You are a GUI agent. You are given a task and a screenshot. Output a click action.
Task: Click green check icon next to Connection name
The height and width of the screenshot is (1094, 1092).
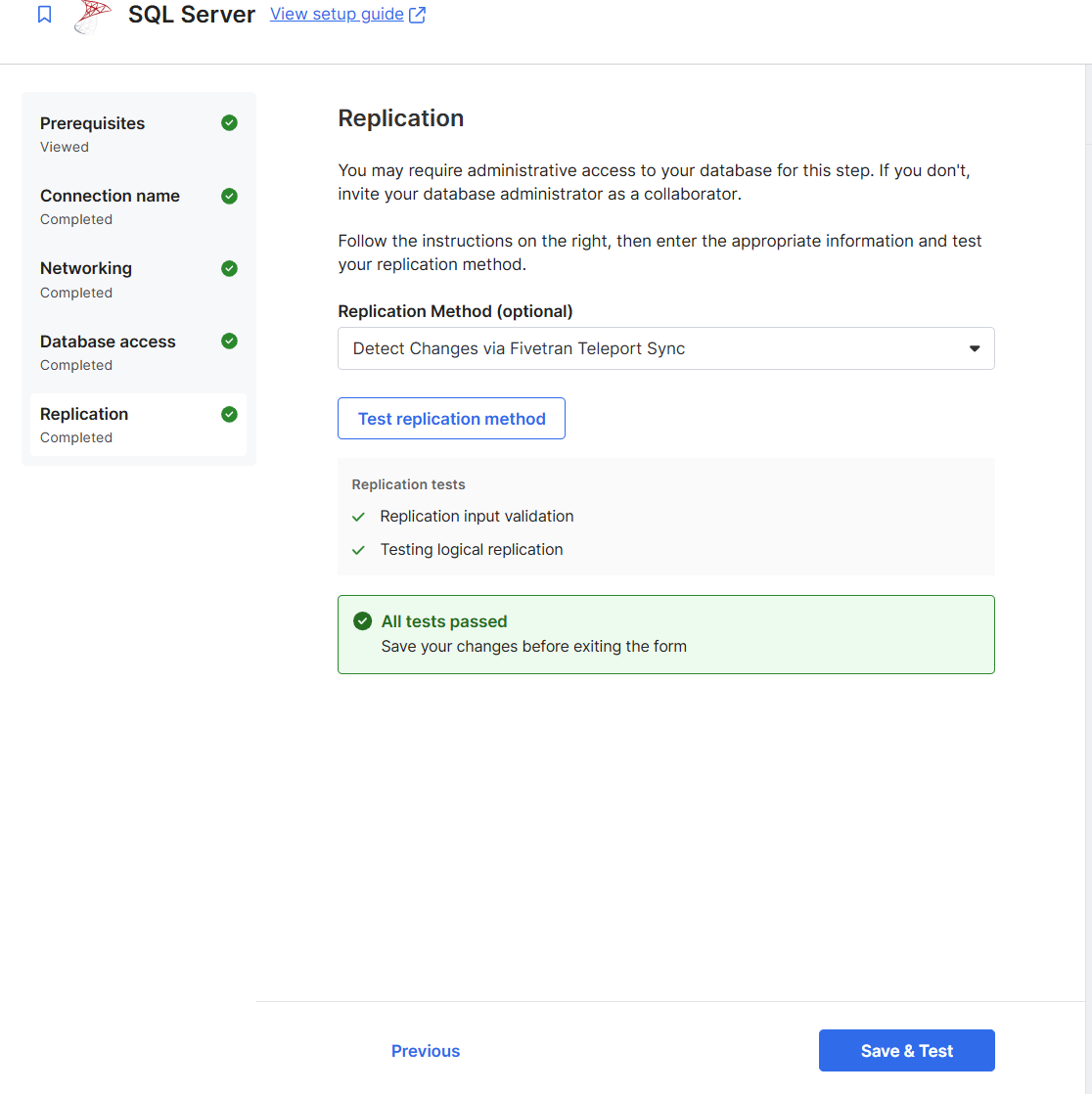pyautogui.click(x=229, y=196)
